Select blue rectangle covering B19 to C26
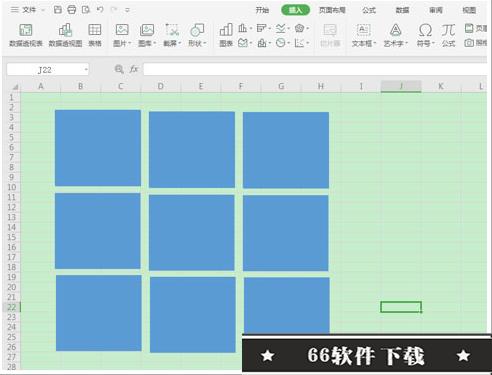492x375 pixels. point(99,313)
